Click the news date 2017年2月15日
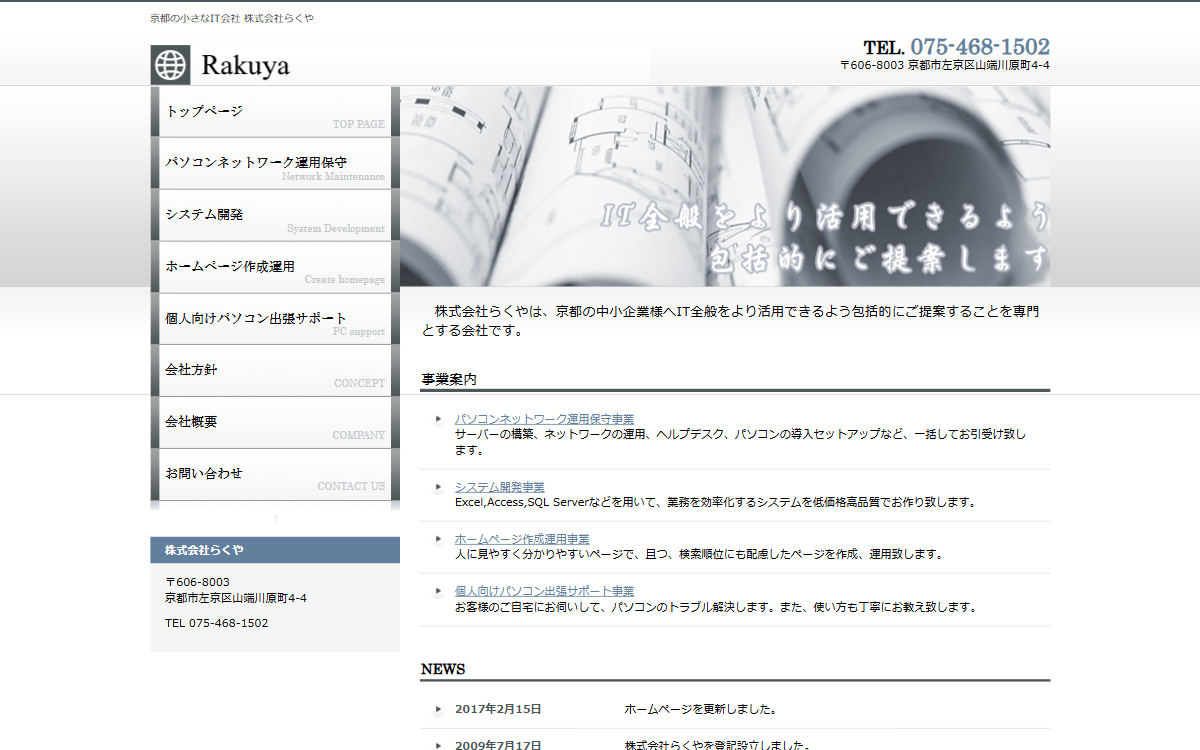Image resolution: width=1200 pixels, height=750 pixels. 498,709
